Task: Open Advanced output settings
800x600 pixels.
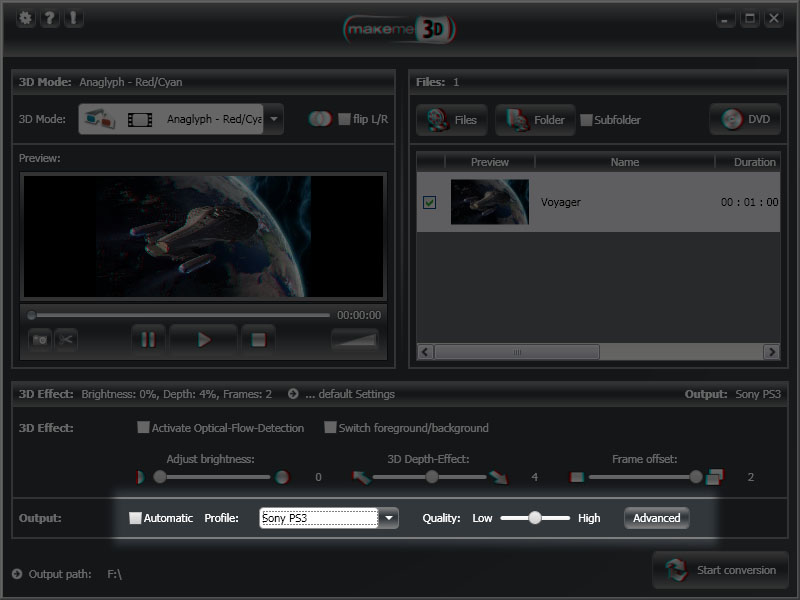Action: (657, 518)
